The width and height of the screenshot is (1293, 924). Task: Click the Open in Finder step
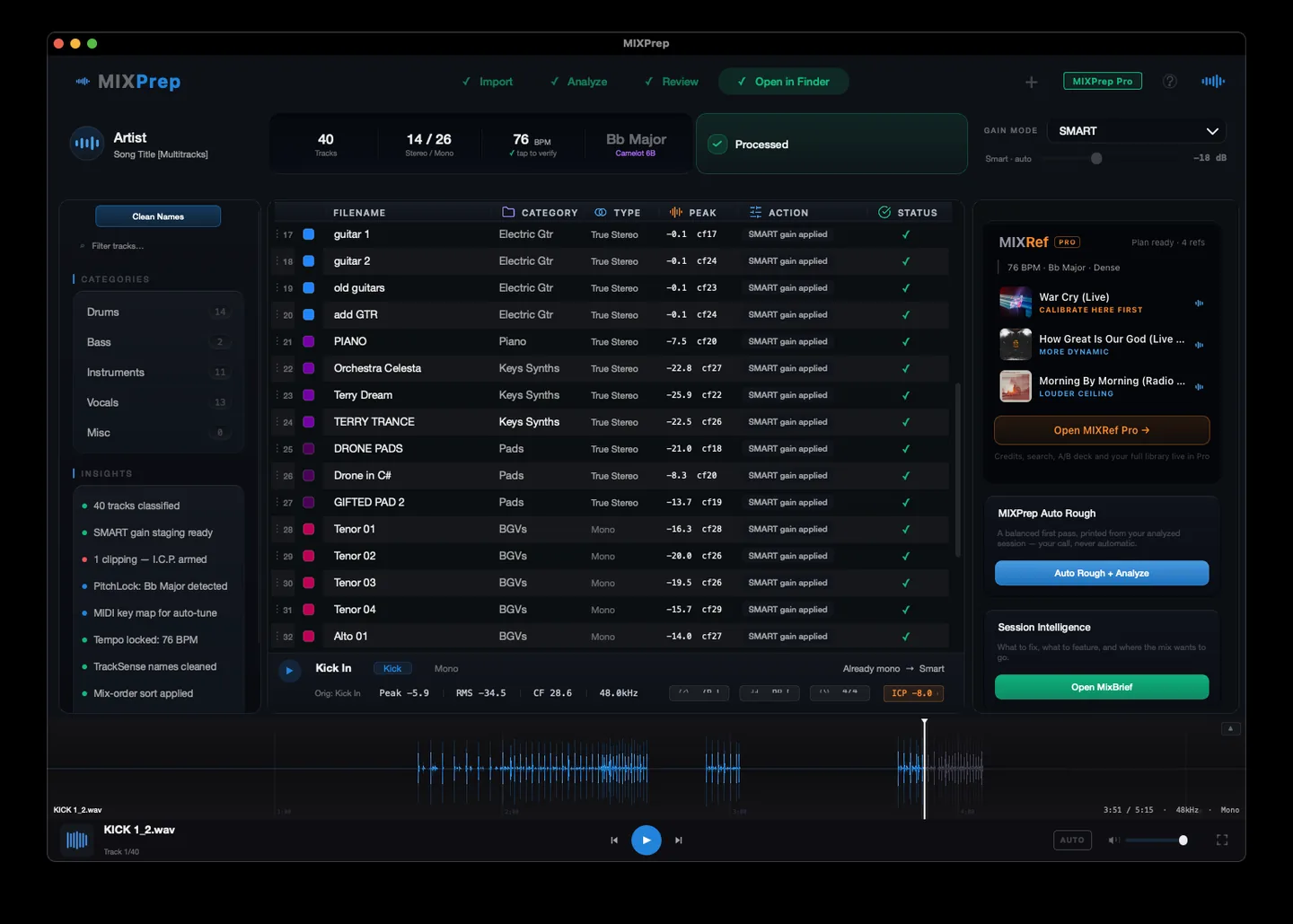tap(784, 82)
